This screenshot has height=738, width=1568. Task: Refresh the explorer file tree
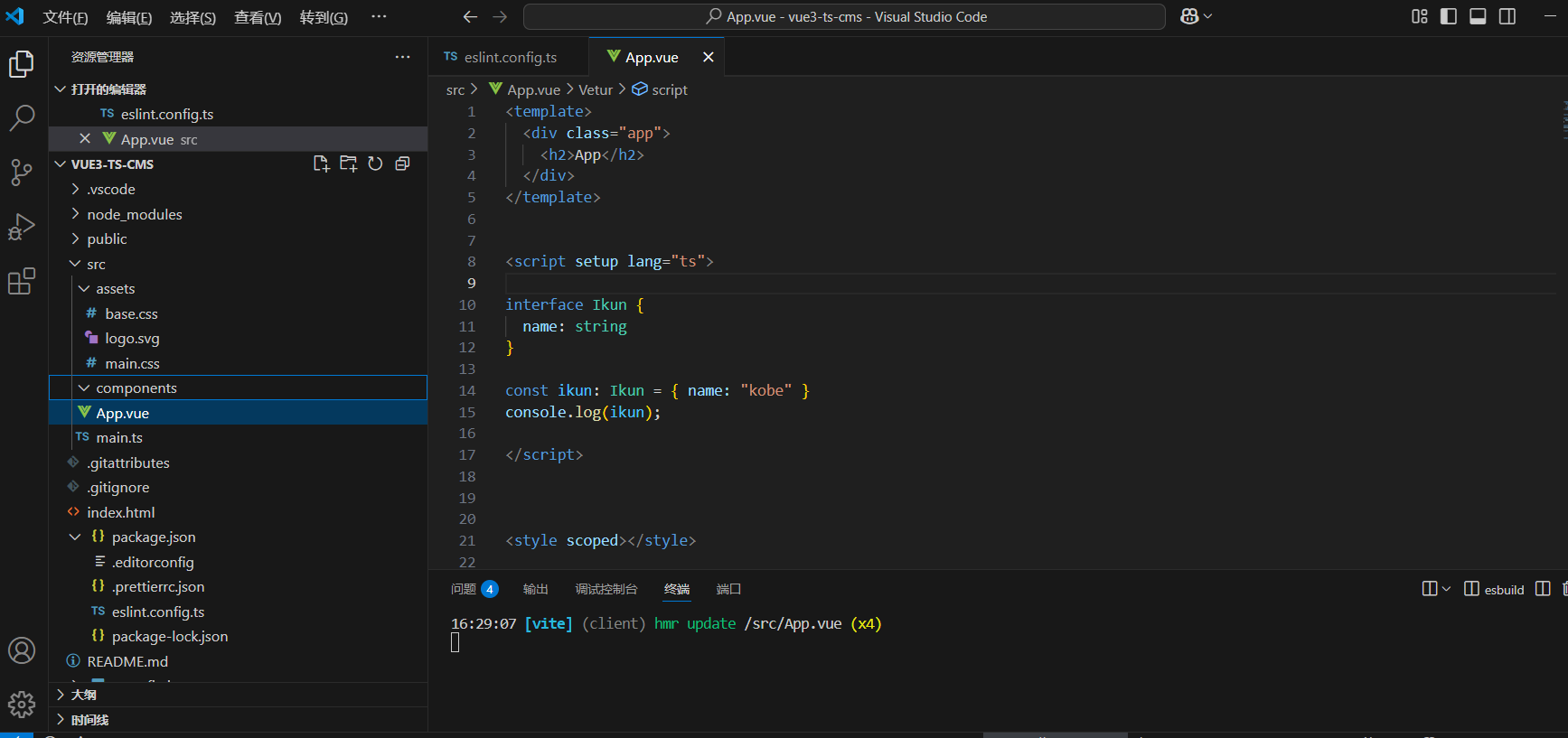coord(375,163)
